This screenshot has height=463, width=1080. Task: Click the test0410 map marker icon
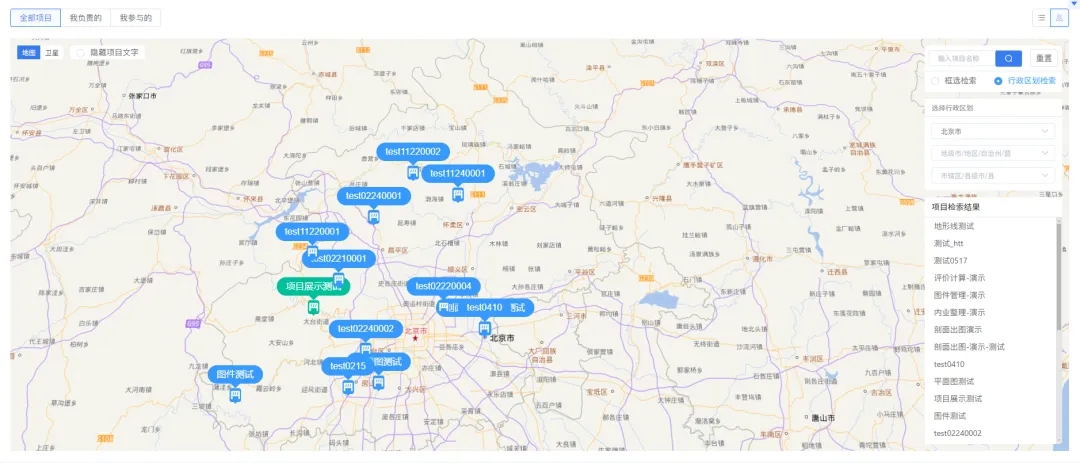point(484,328)
